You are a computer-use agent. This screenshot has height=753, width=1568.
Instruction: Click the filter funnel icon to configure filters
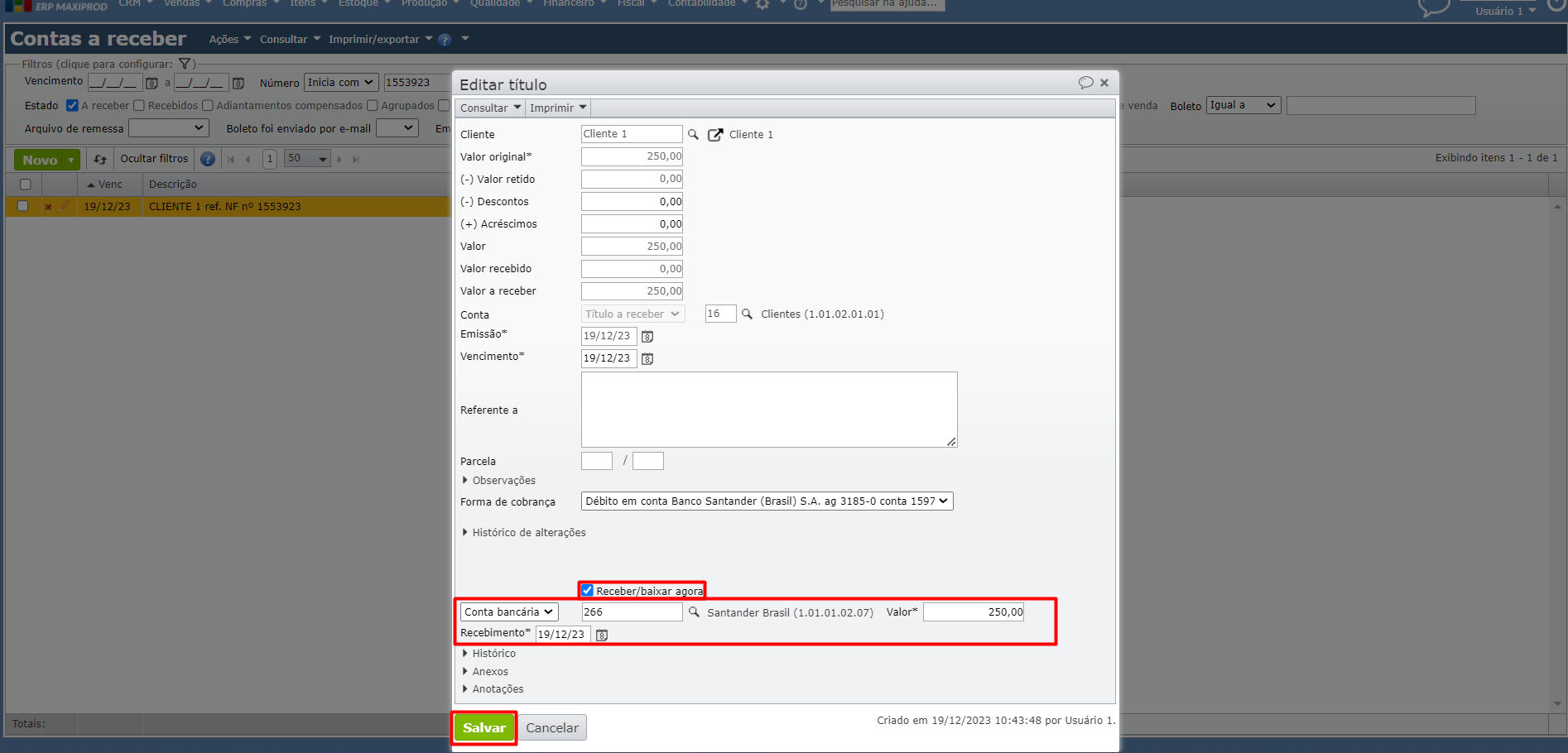(185, 64)
